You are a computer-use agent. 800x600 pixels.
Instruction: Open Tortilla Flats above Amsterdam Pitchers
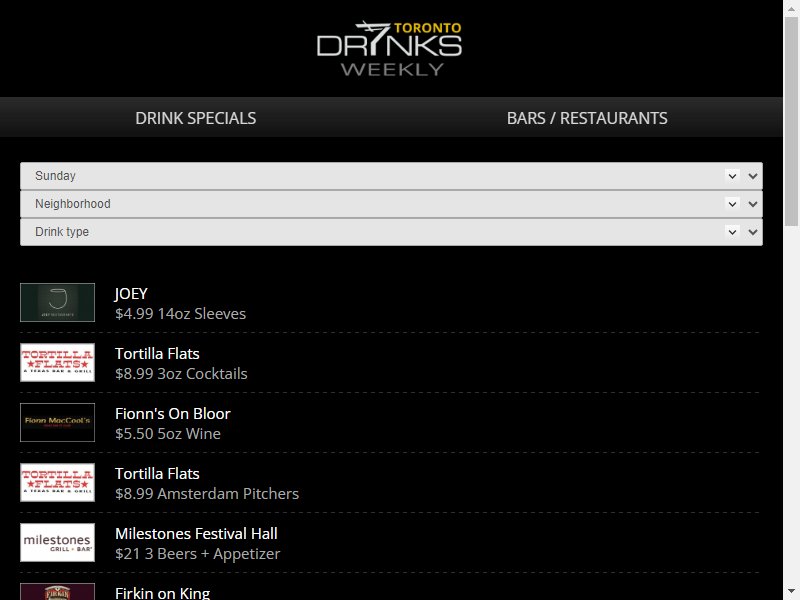[x=157, y=473]
